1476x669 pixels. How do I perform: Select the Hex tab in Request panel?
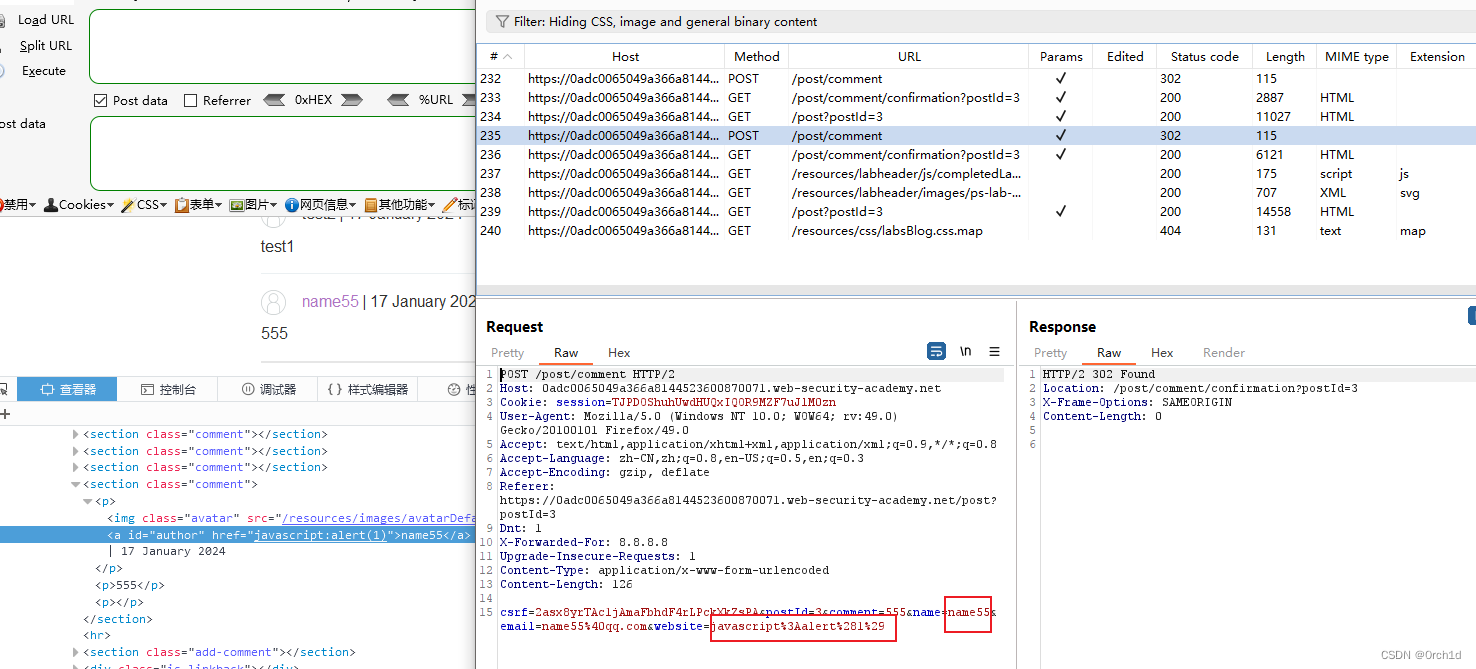619,352
